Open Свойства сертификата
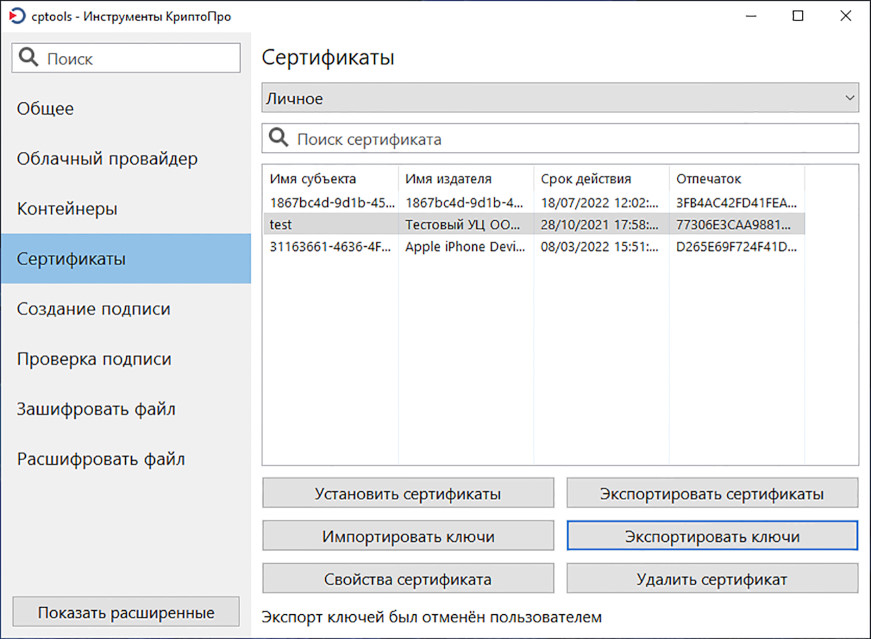Screen dimensions: 871x639 click(408, 579)
